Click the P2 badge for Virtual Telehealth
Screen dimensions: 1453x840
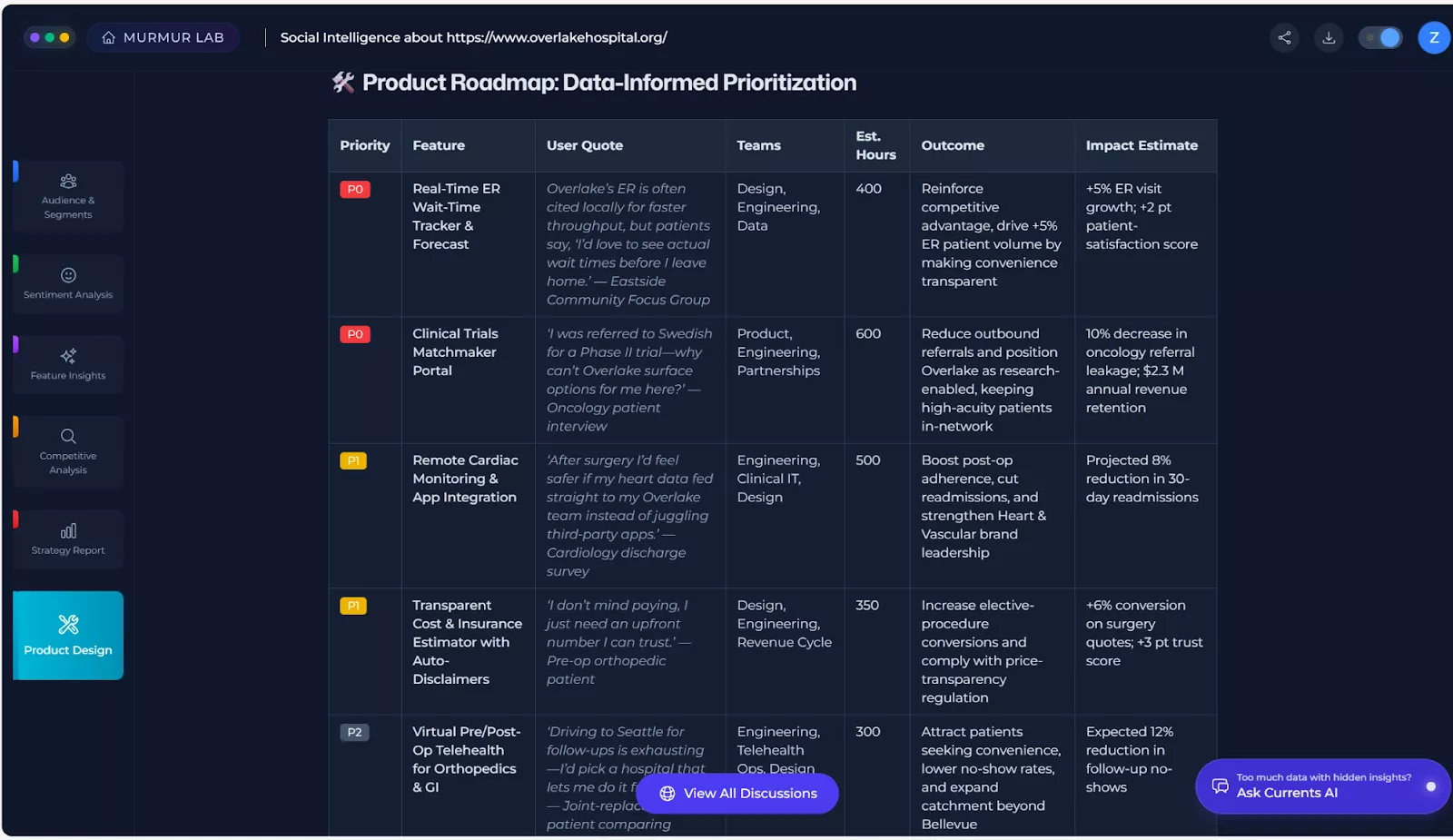pyautogui.click(x=354, y=733)
